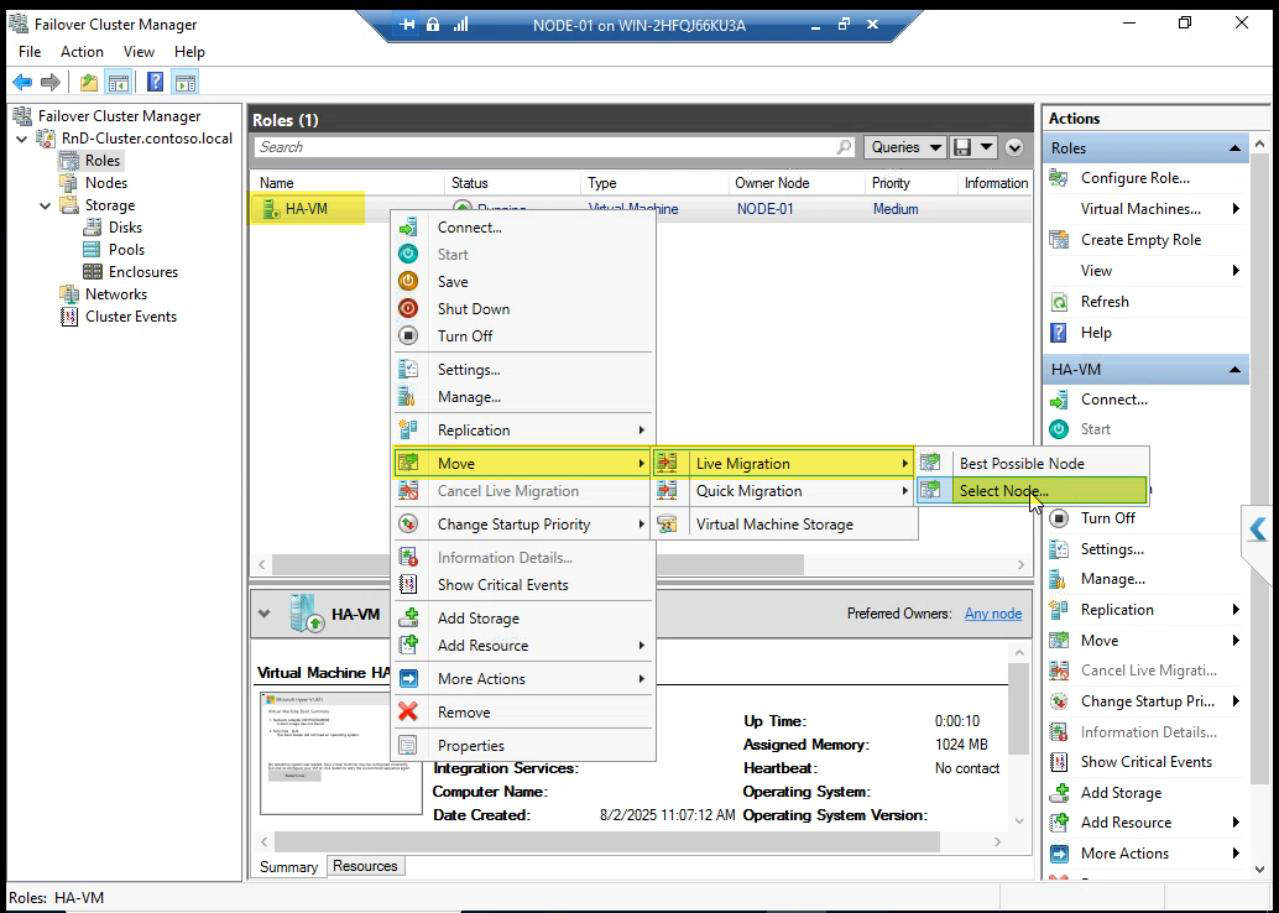Open the File menu in menu bar
The width and height of the screenshot is (1279, 913).
coord(30,51)
